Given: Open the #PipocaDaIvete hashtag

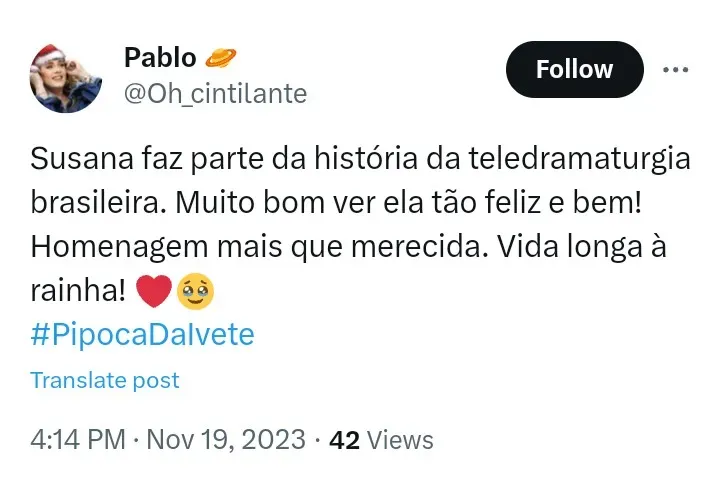Looking at the screenshot, I should click(142, 334).
